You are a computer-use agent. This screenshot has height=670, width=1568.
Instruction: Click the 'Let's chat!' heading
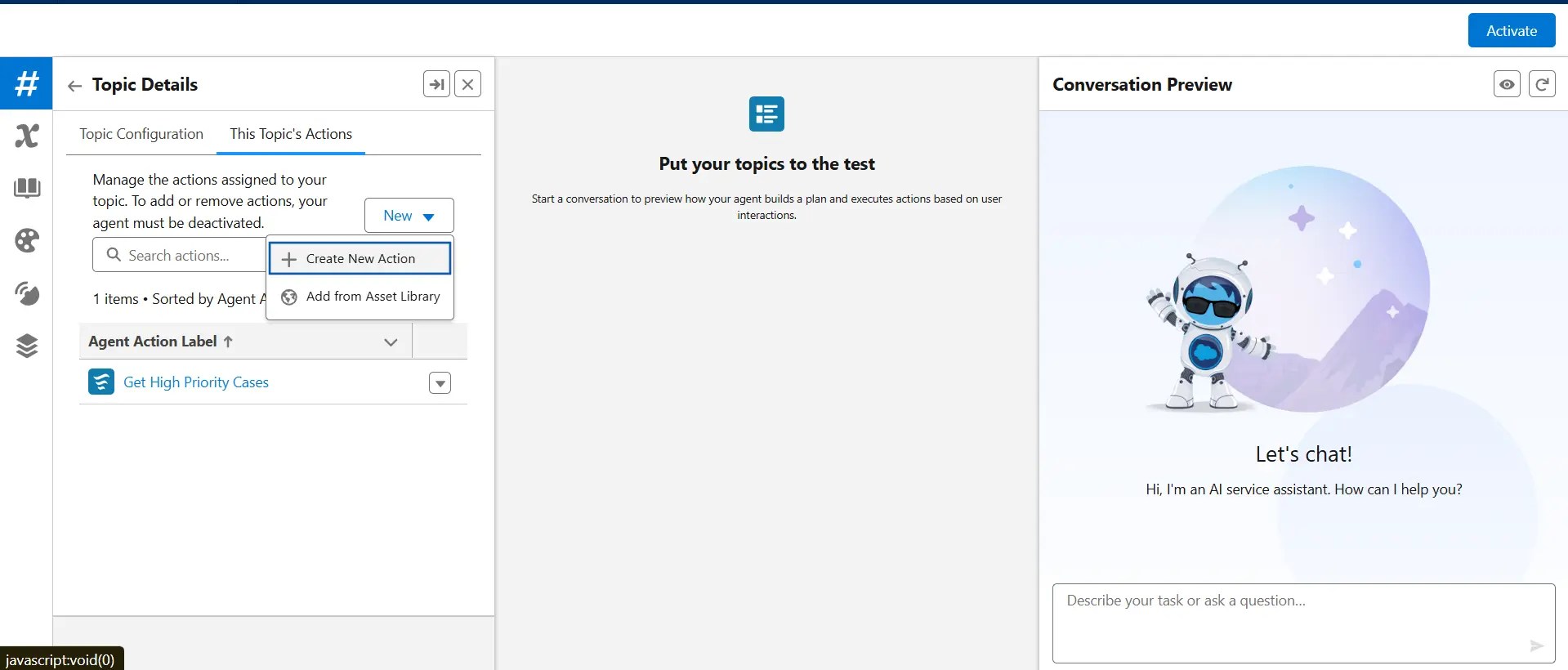pos(1303,454)
